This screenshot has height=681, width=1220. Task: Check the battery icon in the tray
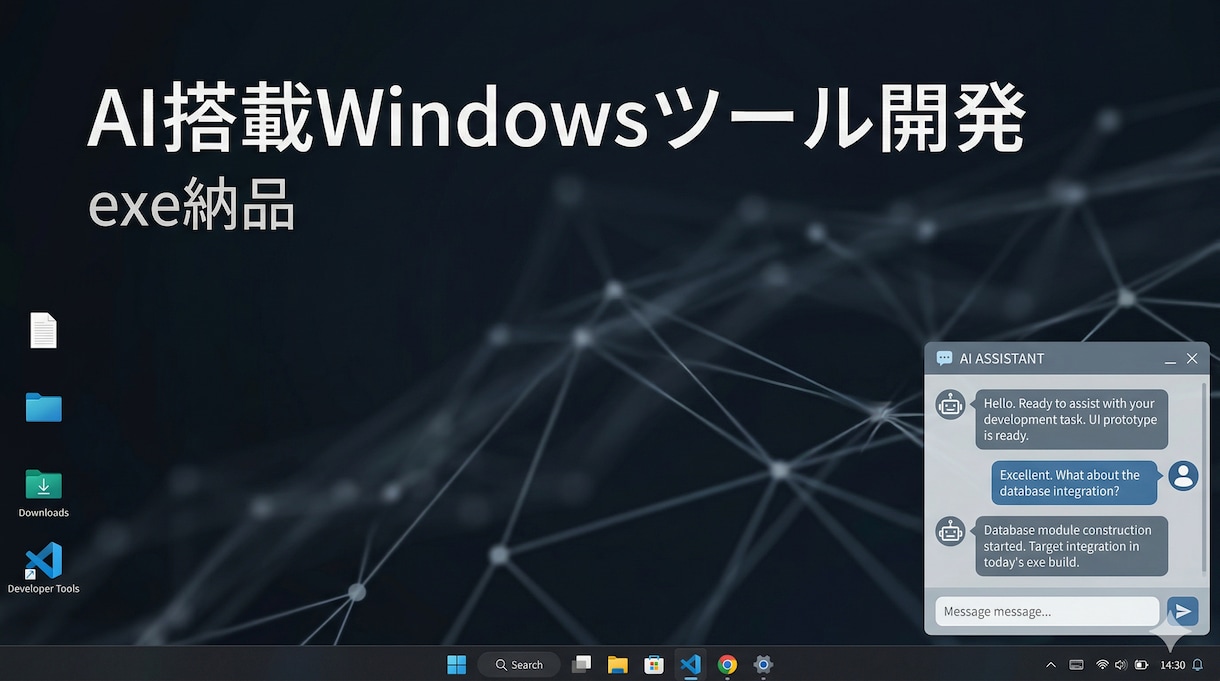click(x=1141, y=665)
